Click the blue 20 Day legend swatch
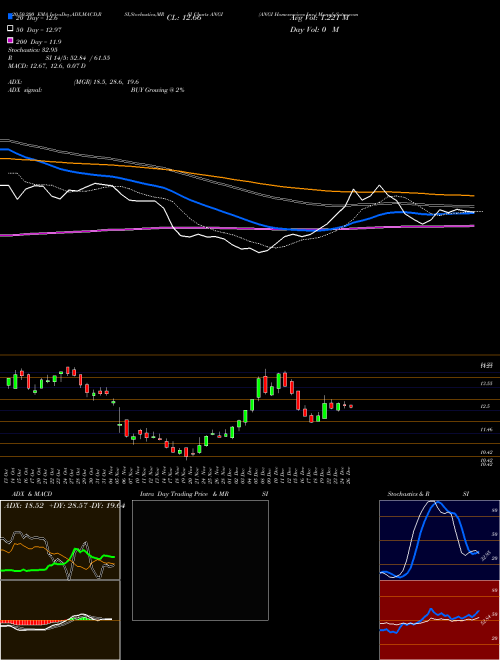The image size is (500, 660). point(10,17)
